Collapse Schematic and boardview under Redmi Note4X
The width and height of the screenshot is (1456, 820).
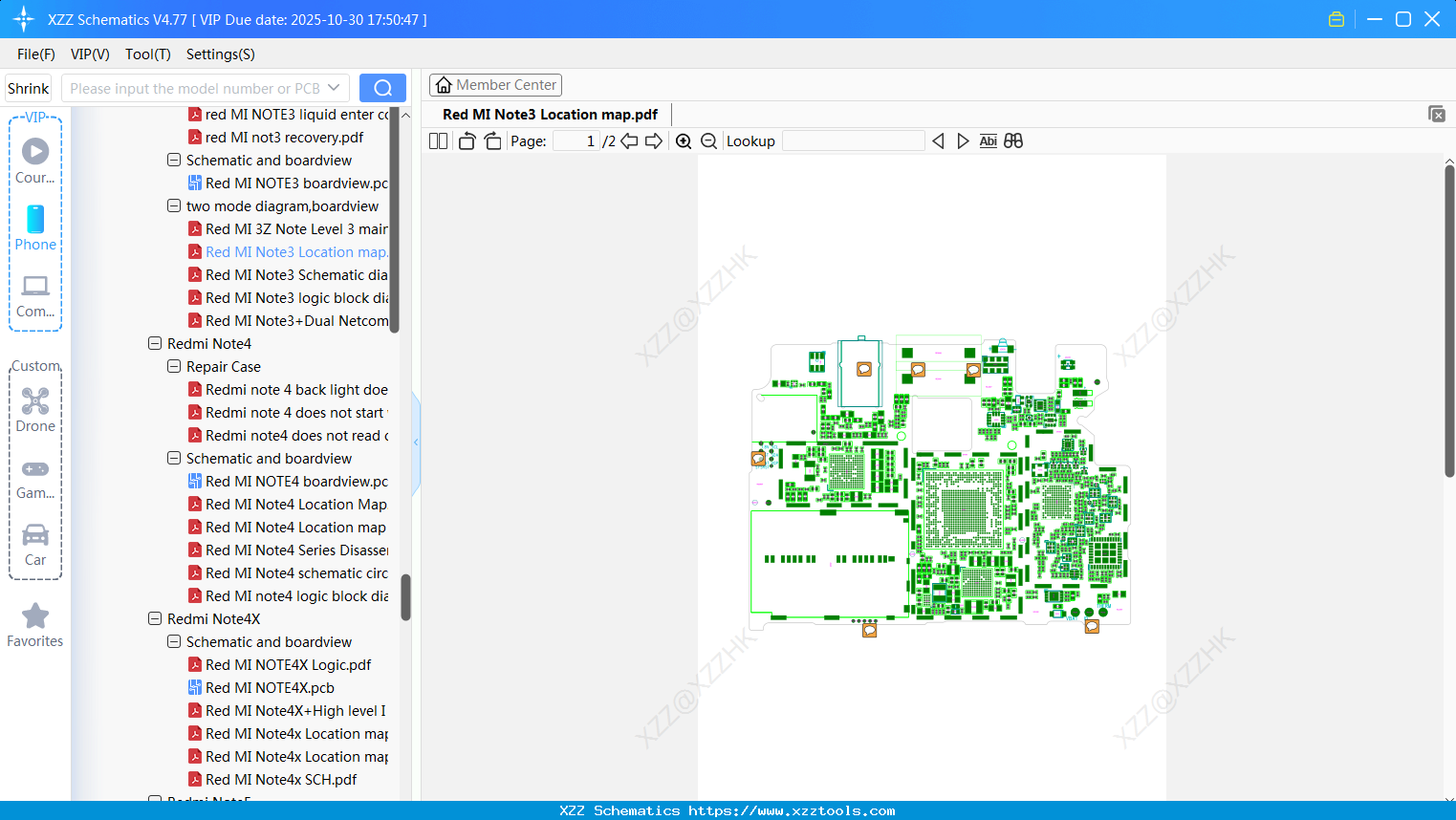pyautogui.click(x=174, y=642)
